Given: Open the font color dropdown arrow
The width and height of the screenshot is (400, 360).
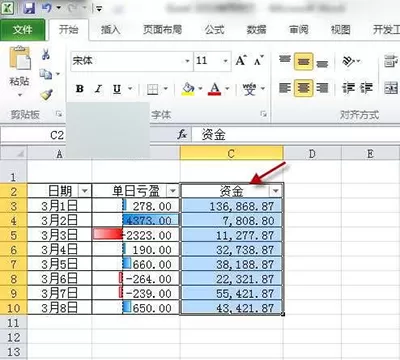Looking at the screenshot, I should tap(227, 89).
